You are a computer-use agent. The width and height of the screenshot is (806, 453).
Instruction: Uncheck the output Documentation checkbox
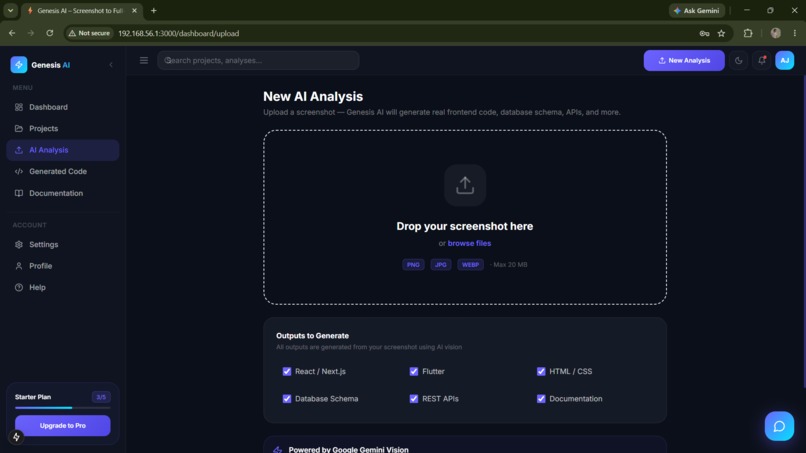pos(541,398)
